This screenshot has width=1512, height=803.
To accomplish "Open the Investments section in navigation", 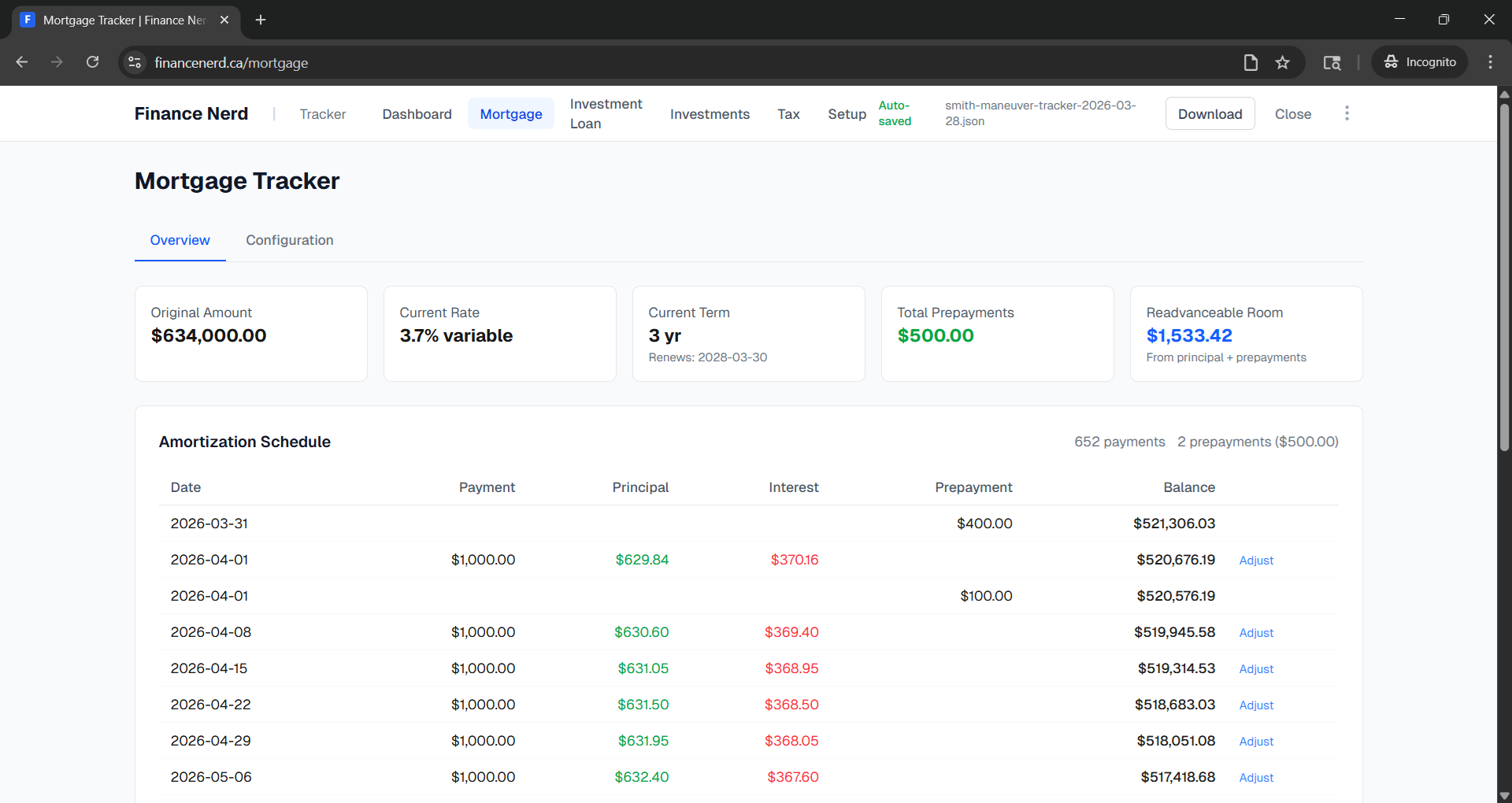I will [x=710, y=114].
